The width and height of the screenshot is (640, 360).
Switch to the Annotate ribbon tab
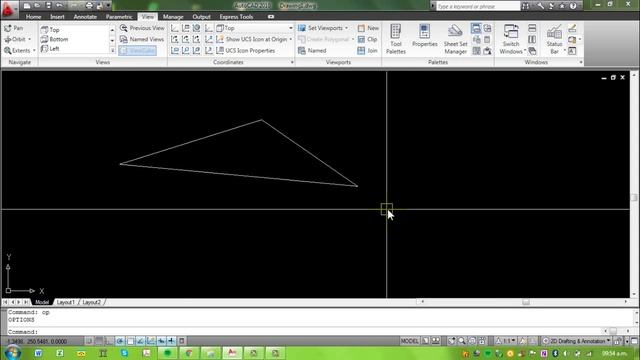click(85, 17)
